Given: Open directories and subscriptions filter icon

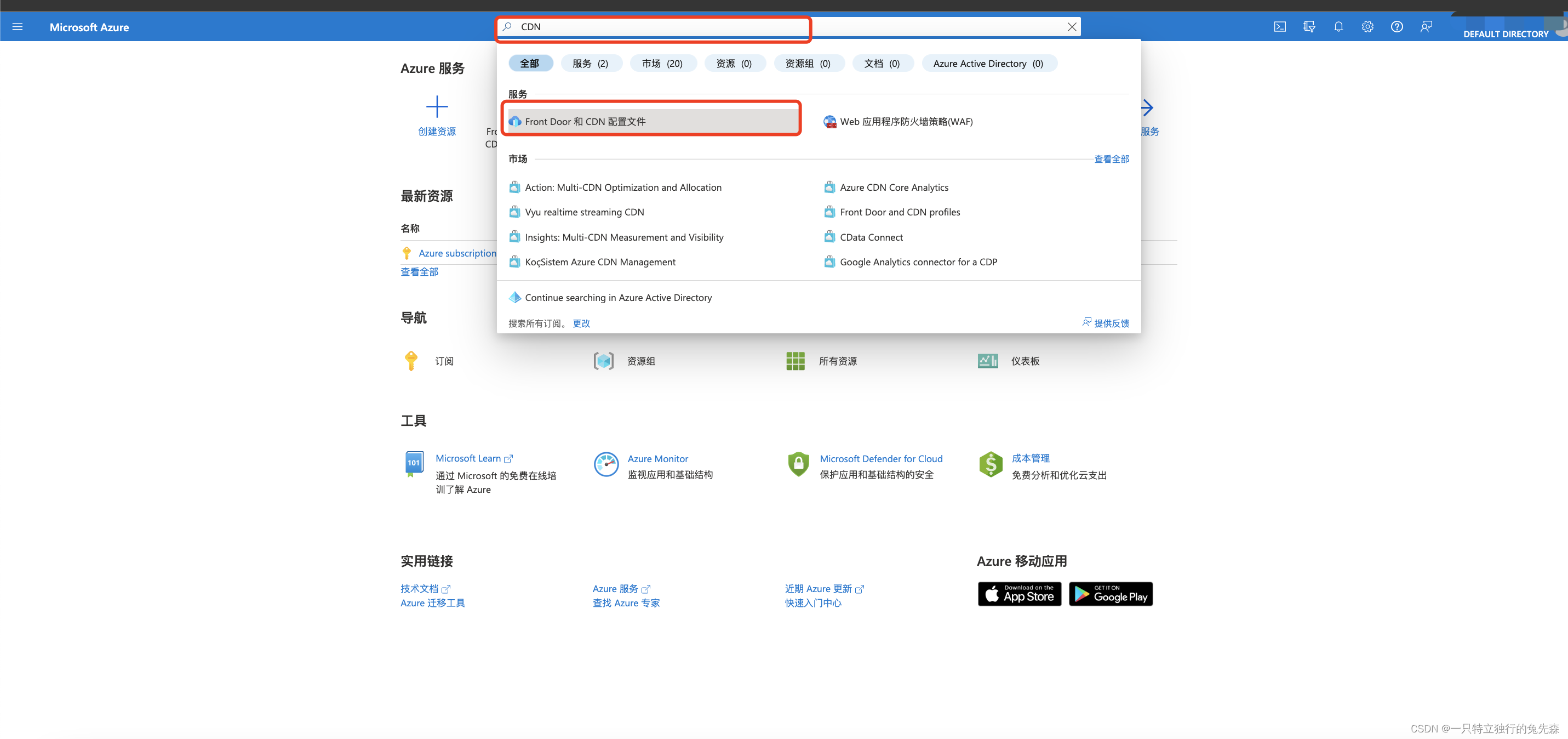Looking at the screenshot, I should pos(1309,27).
